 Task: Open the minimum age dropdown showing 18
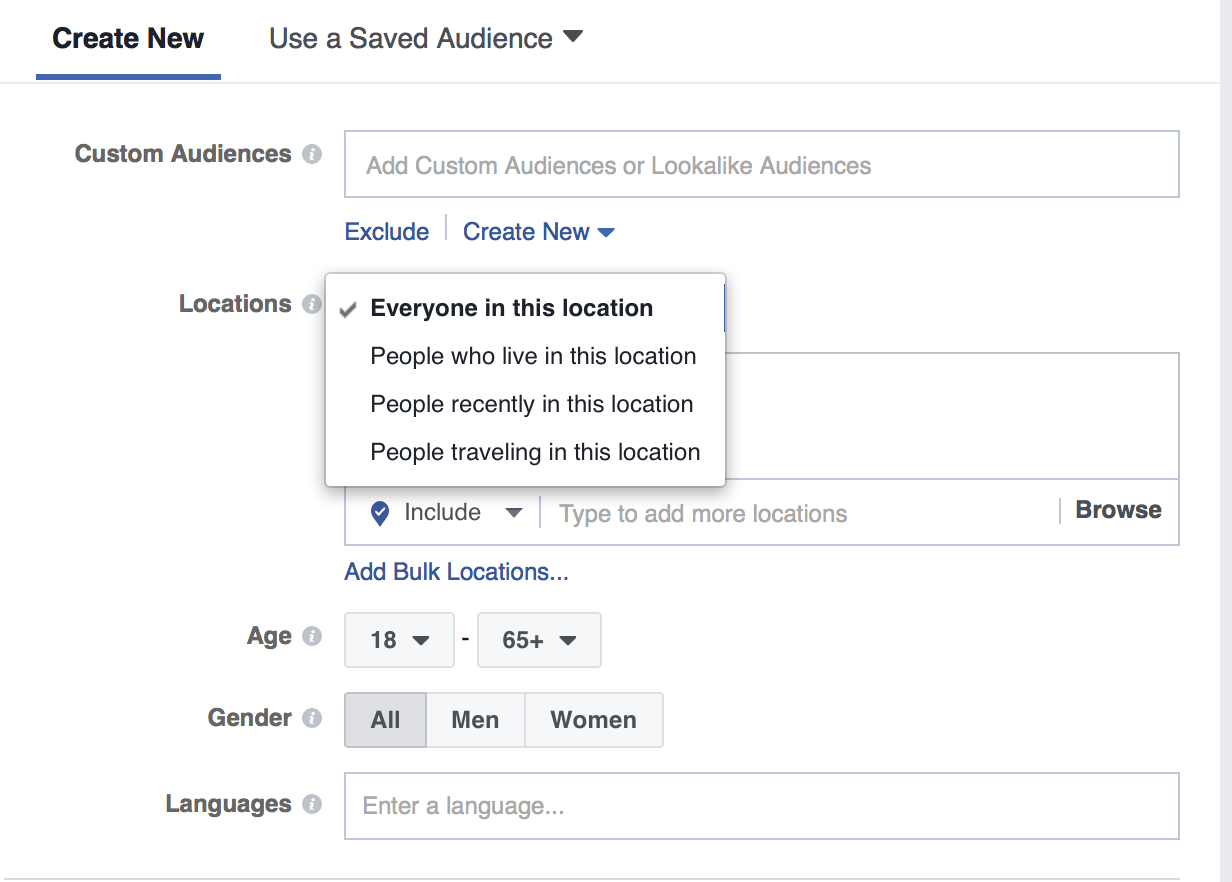[x=399, y=640]
